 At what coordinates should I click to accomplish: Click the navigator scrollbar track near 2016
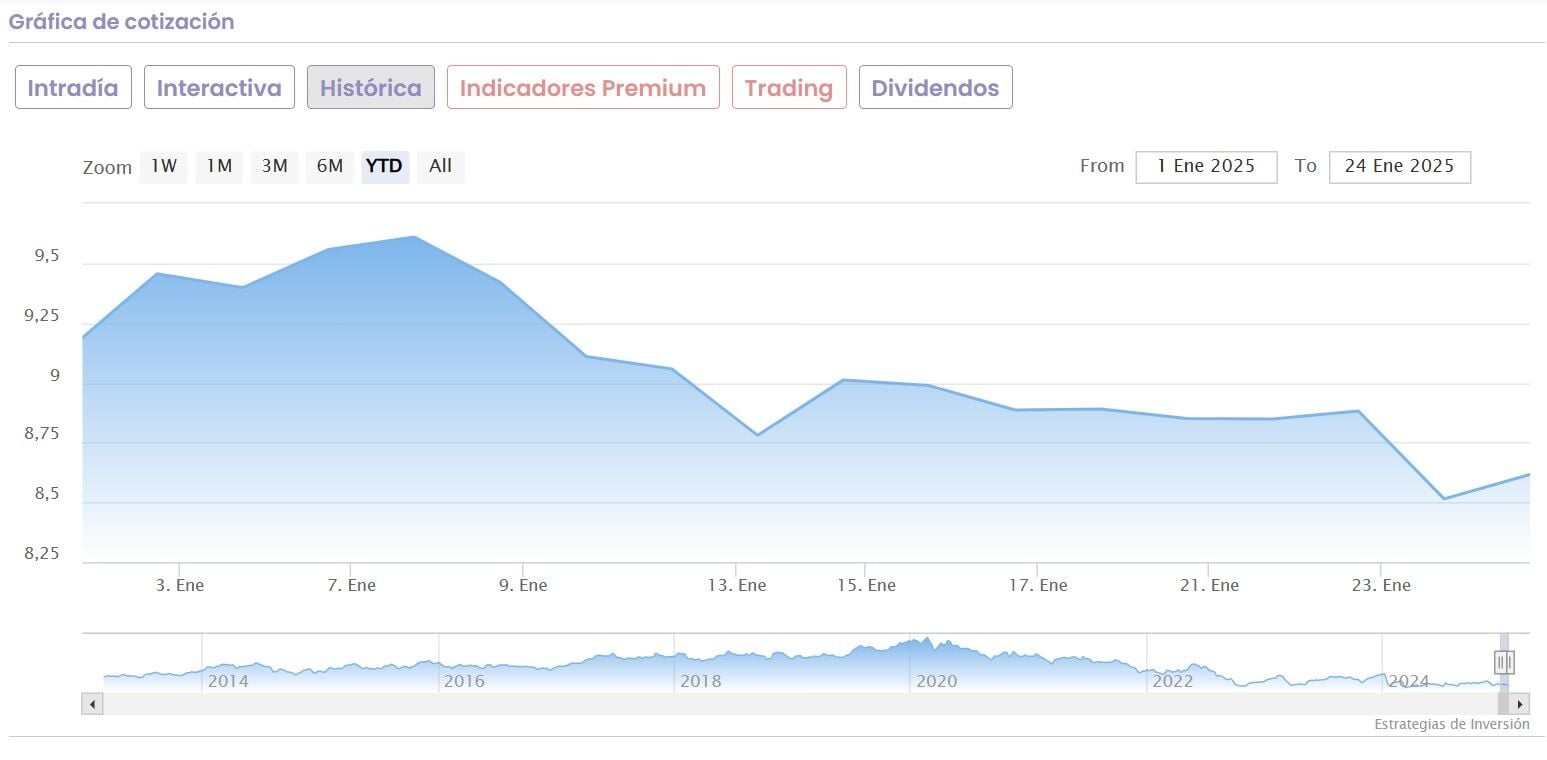click(464, 704)
